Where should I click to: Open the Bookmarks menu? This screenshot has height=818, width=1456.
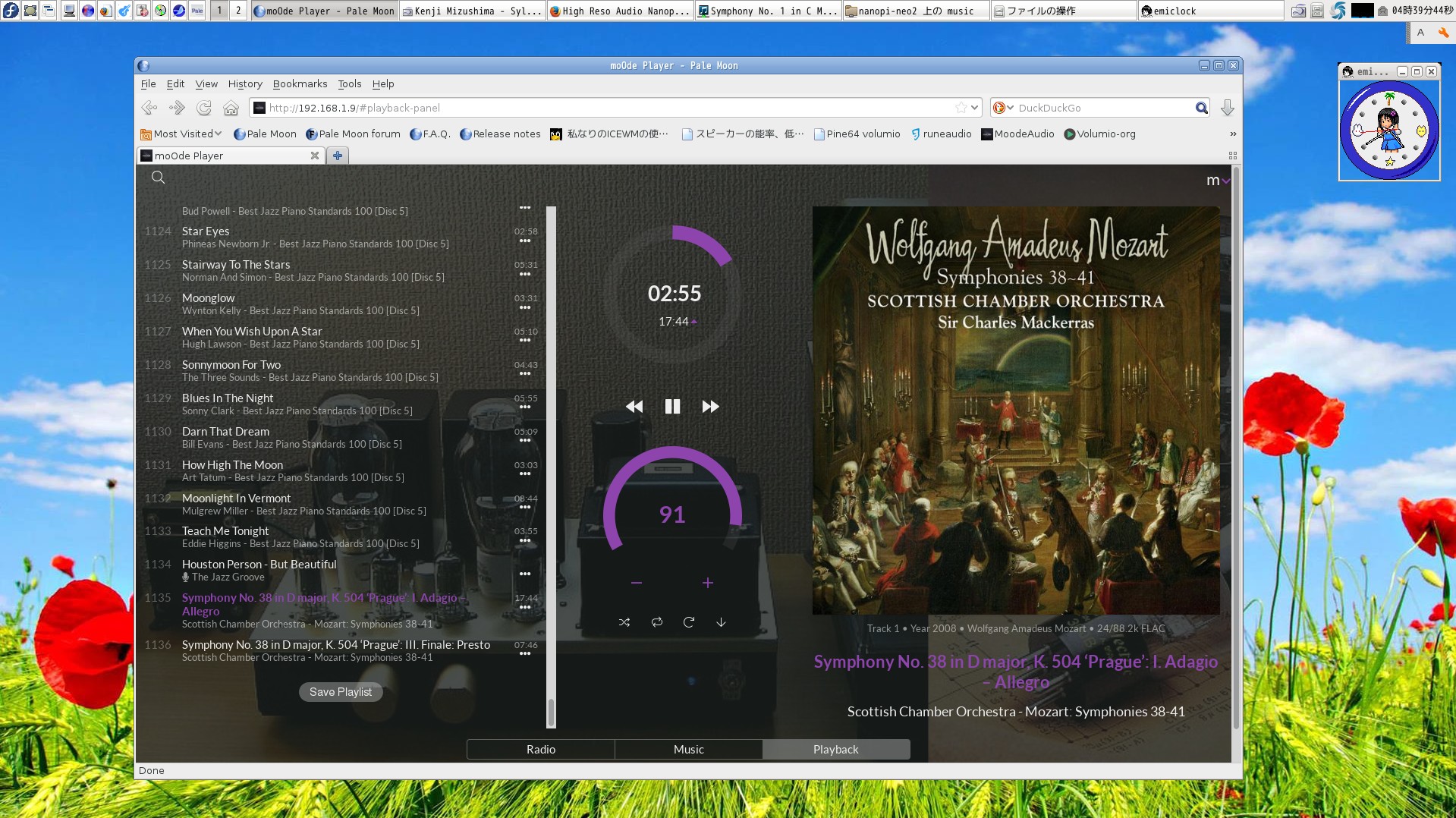(x=300, y=83)
